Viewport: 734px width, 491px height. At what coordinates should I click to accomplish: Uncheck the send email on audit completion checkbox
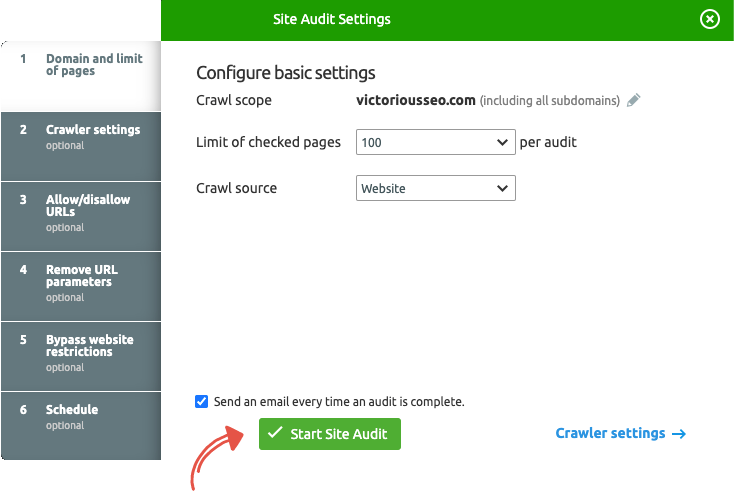coord(202,401)
